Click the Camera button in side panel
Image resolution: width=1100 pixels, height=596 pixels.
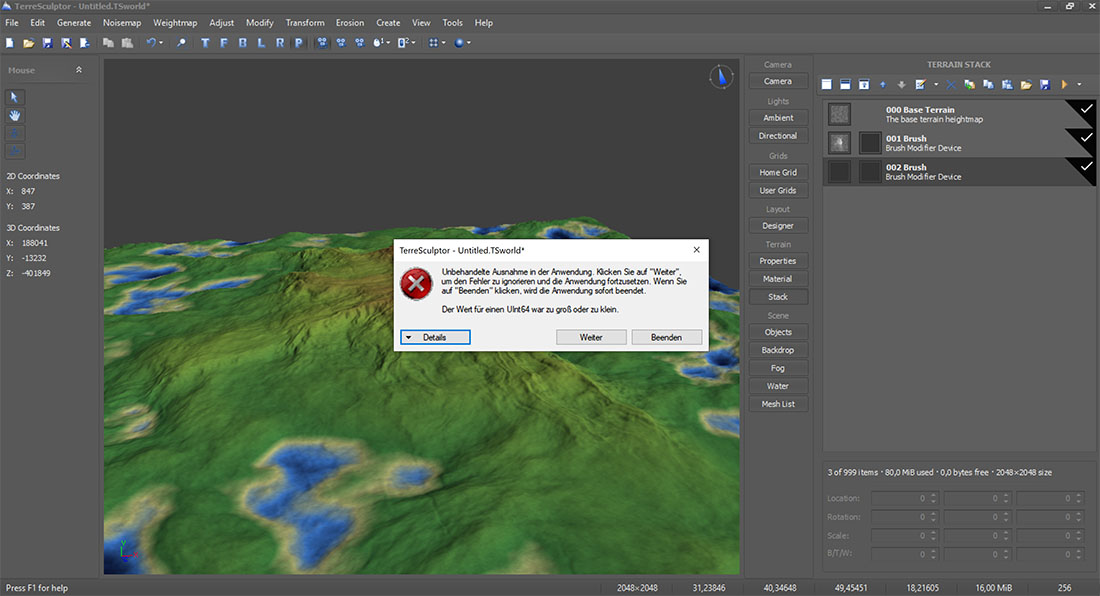tap(778, 81)
